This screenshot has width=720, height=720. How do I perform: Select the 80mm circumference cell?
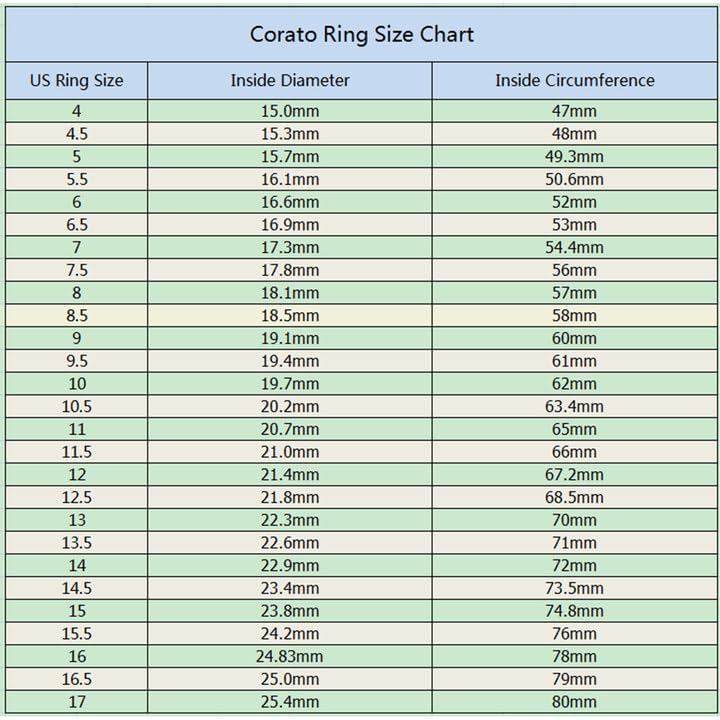click(574, 702)
